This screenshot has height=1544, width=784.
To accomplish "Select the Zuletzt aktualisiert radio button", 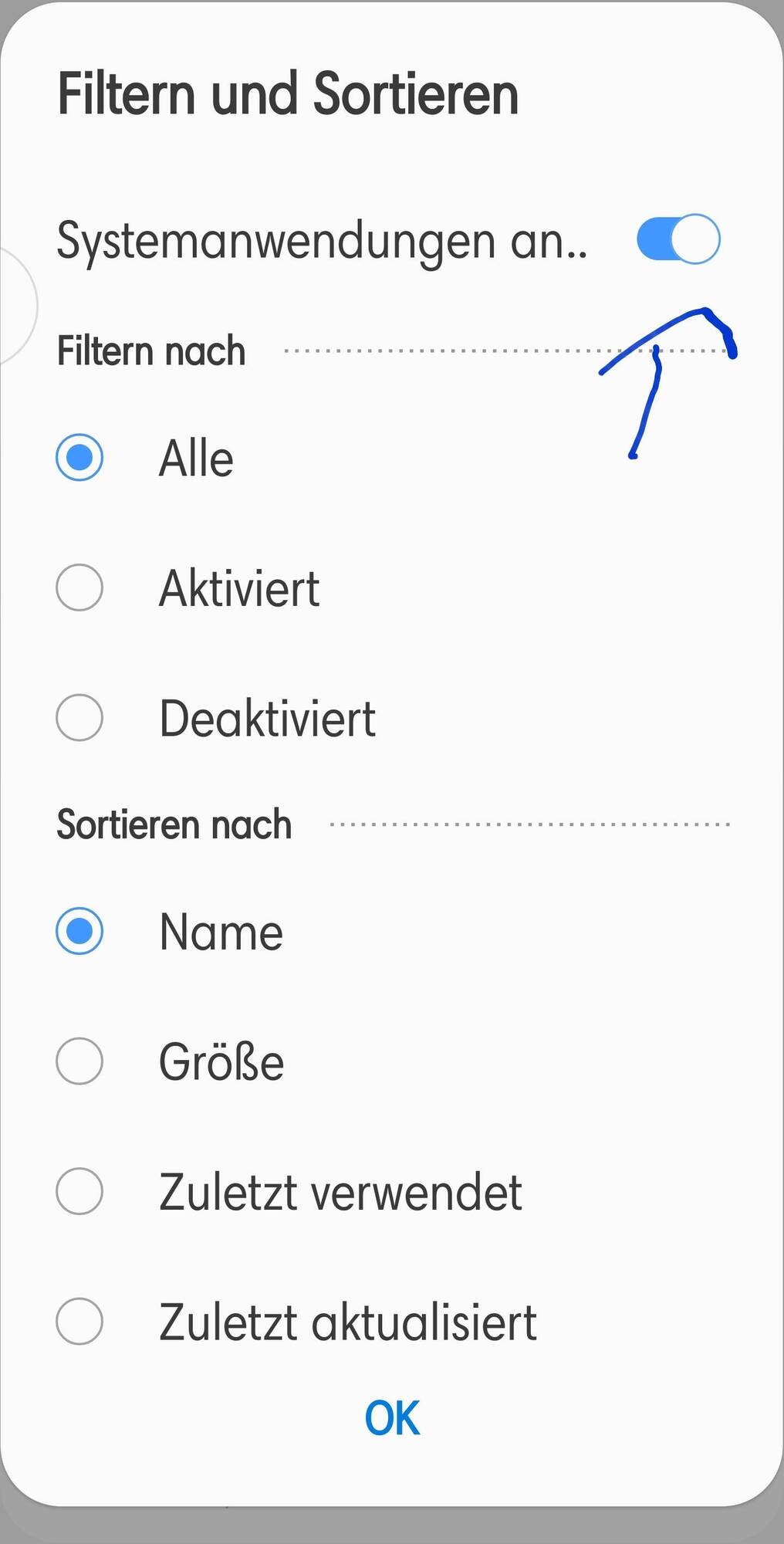I will click(79, 1321).
